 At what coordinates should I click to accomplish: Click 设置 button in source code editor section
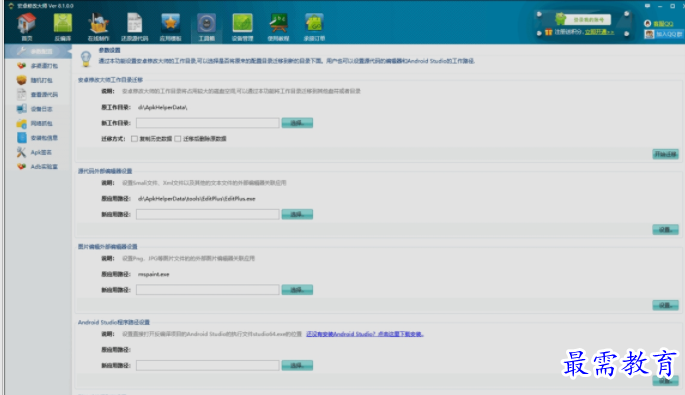coord(665,230)
